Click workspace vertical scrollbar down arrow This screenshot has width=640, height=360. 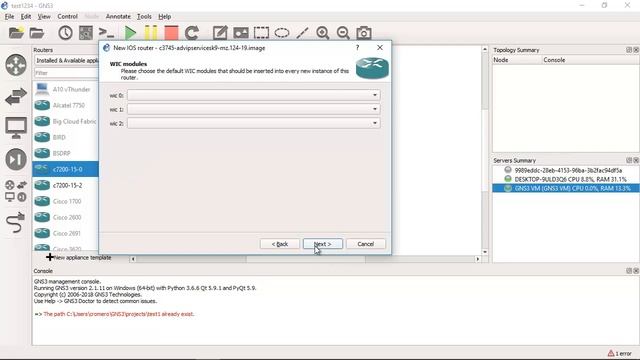tap(485, 252)
